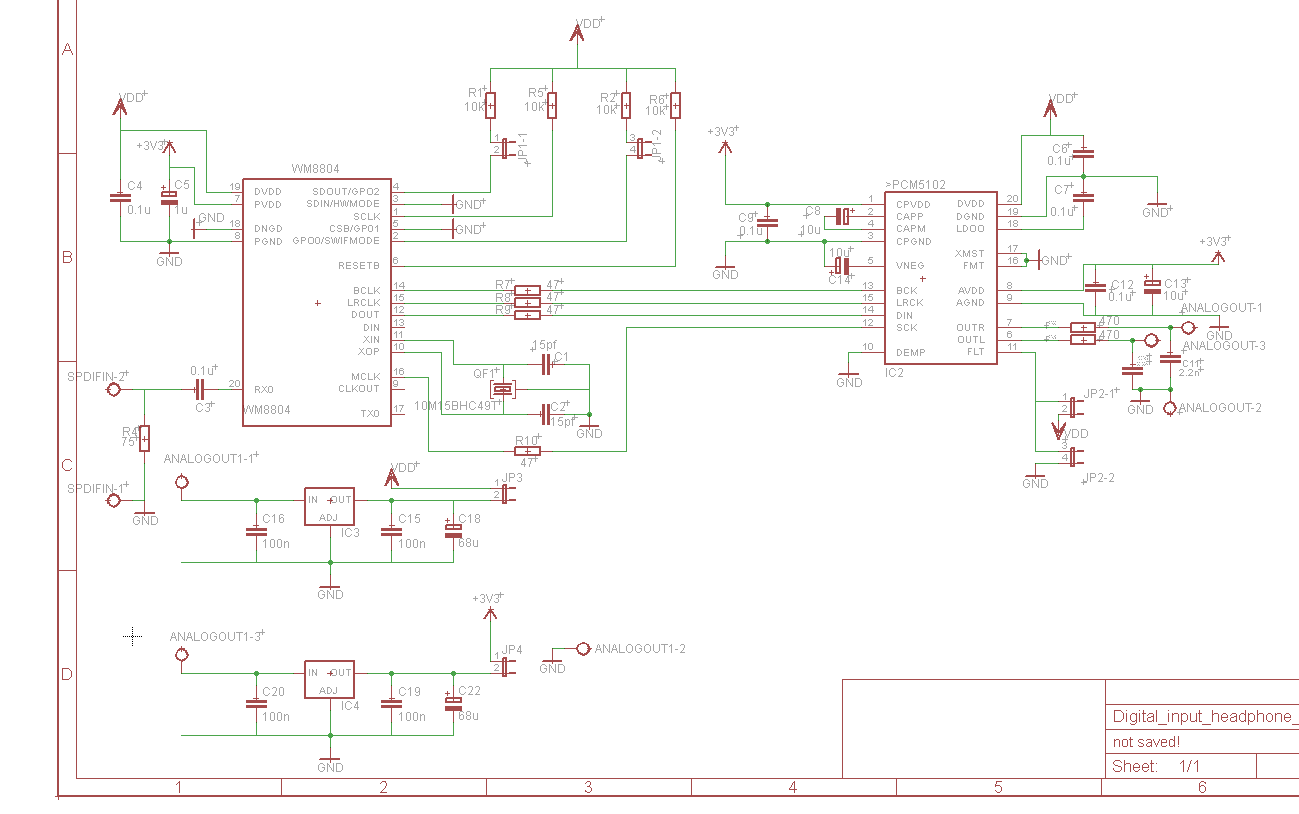Click the >PCM5102 part name

pyautogui.click(x=915, y=185)
